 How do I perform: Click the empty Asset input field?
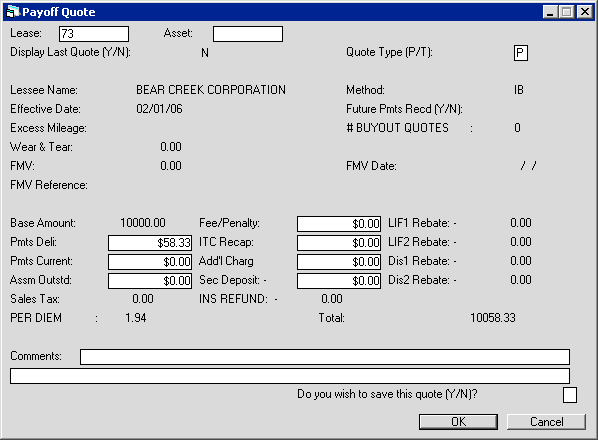click(248, 34)
